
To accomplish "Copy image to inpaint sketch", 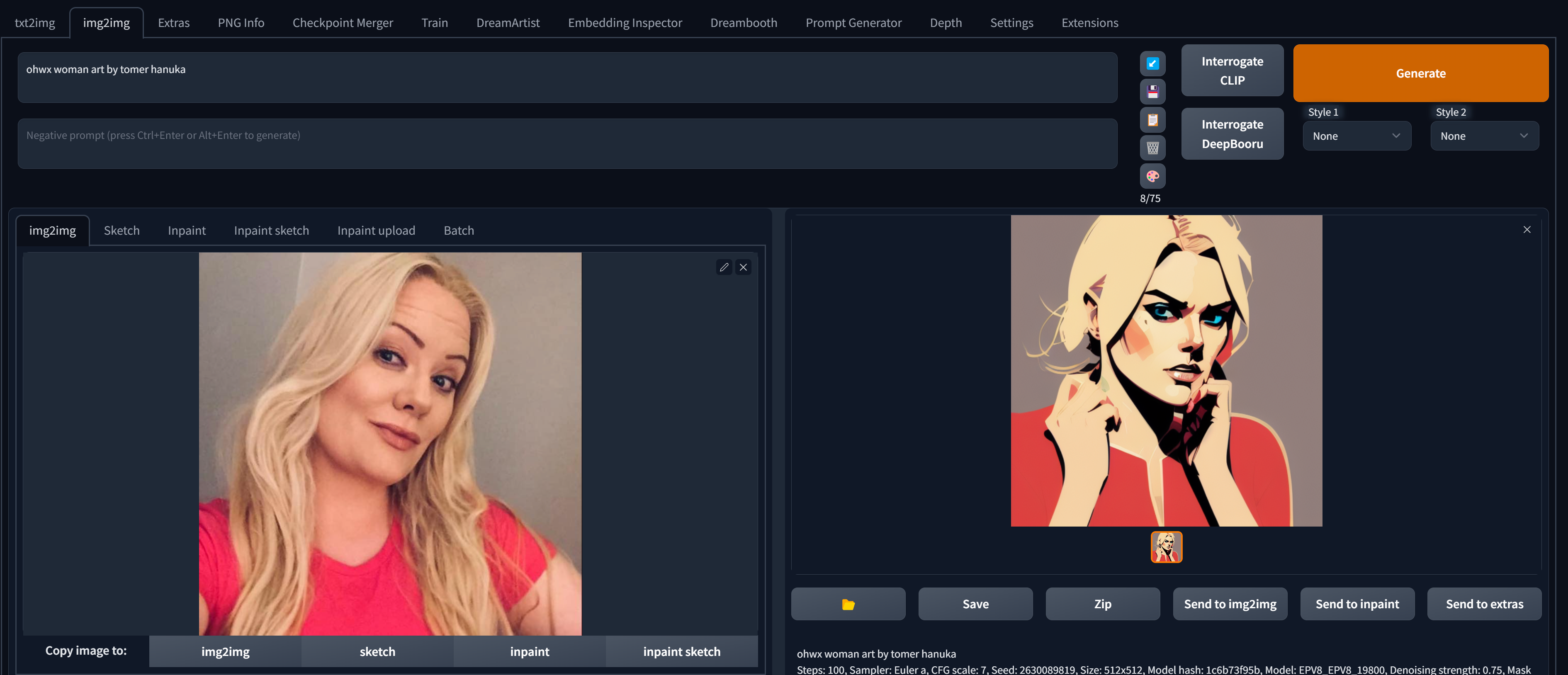I will click(x=681, y=651).
